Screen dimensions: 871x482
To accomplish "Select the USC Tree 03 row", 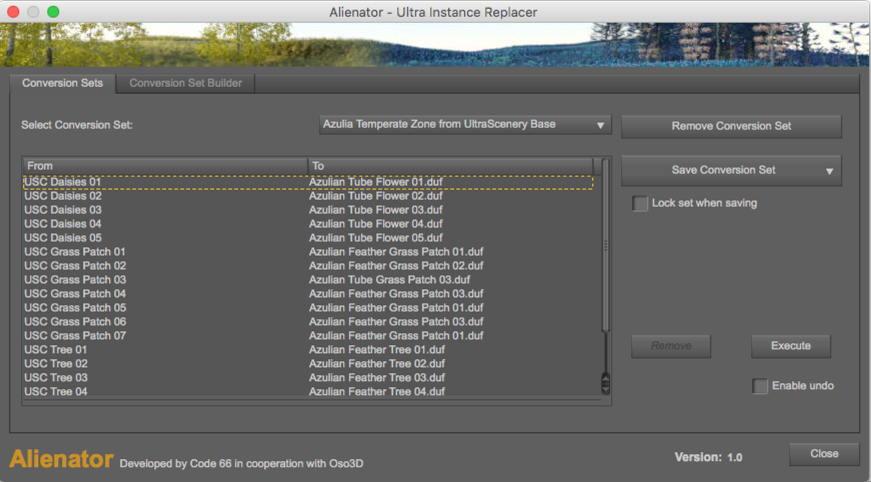I will (x=308, y=378).
